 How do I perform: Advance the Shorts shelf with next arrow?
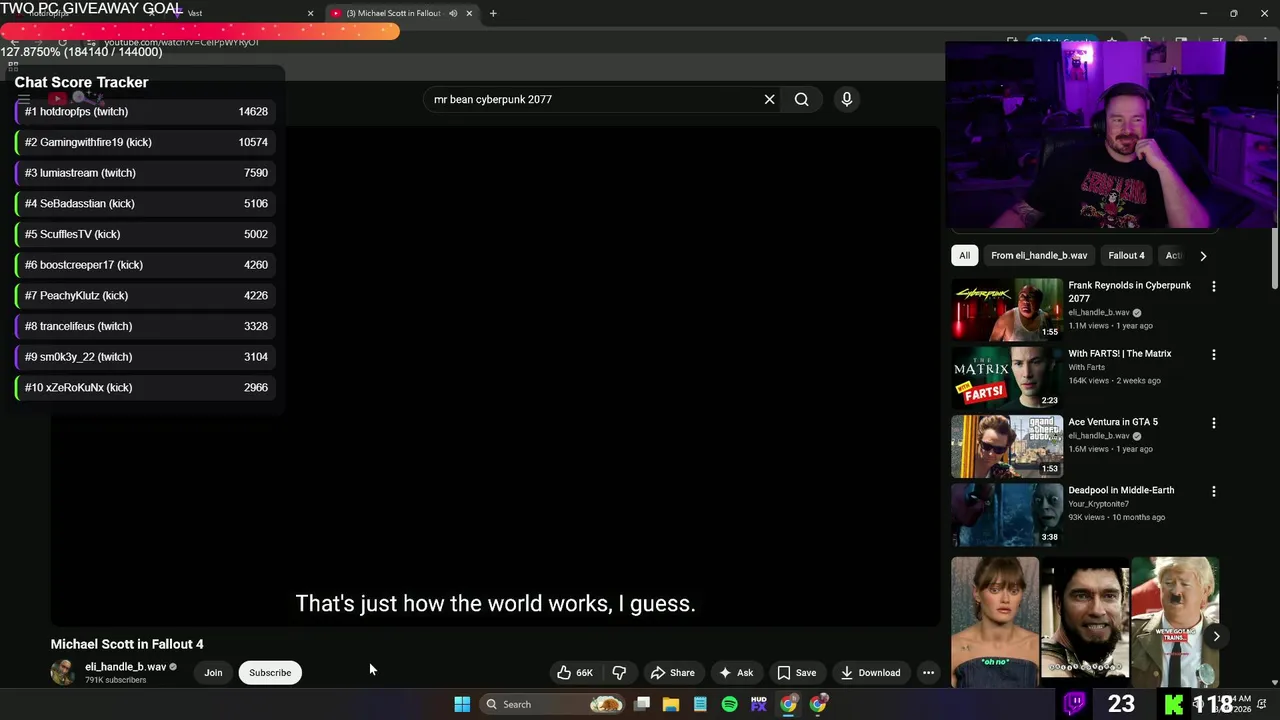point(1216,636)
